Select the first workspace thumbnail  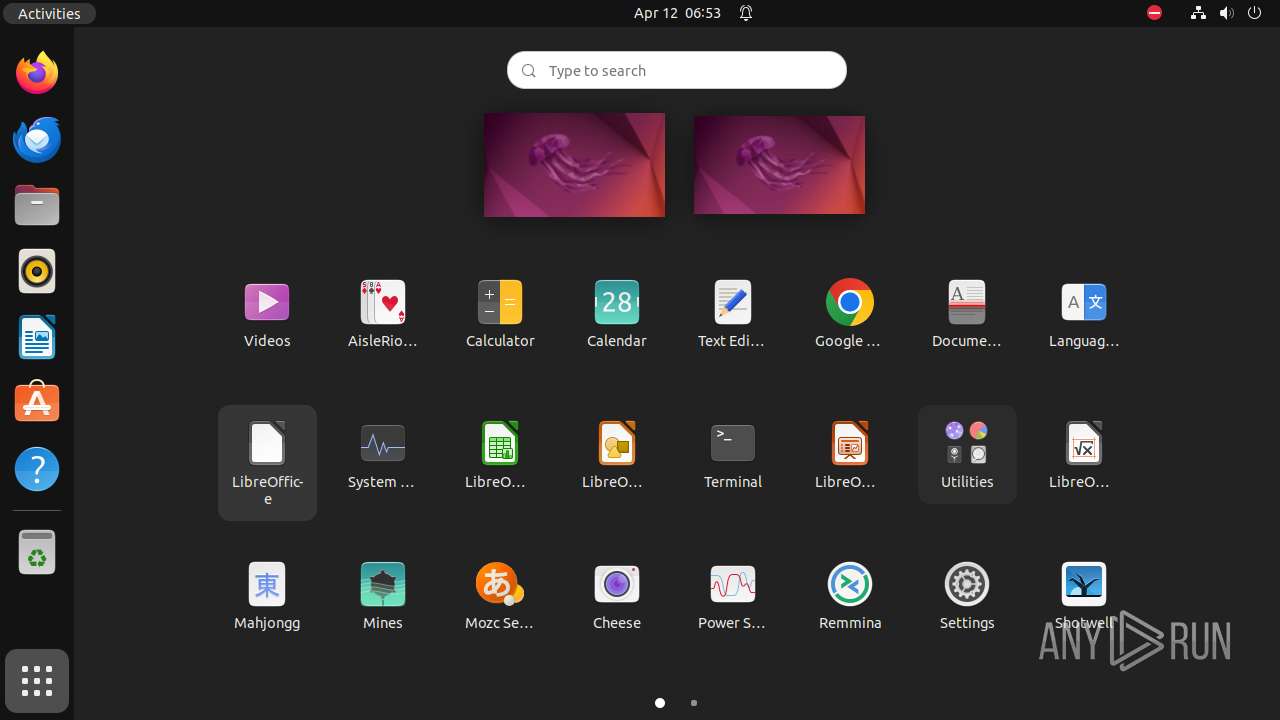click(574, 165)
